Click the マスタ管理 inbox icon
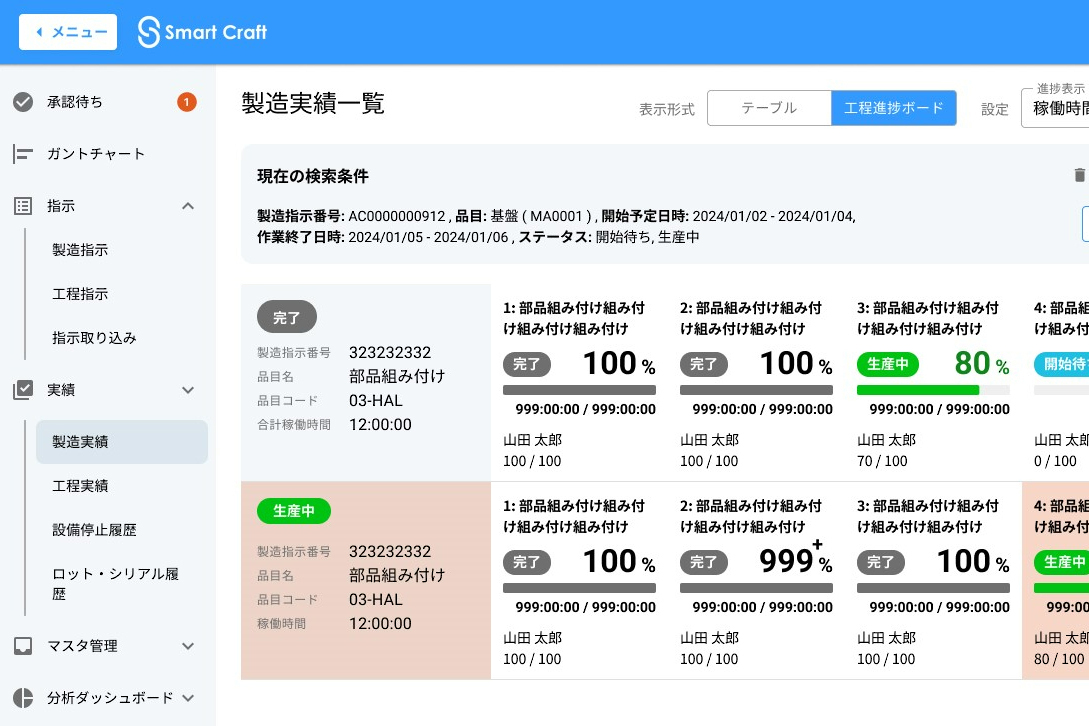The width and height of the screenshot is (1089, 726). point(22,646)
